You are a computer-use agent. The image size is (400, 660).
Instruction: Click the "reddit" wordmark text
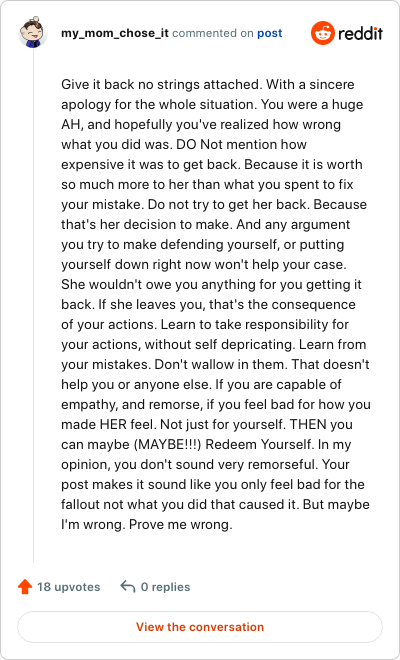(x=360, y=33)
